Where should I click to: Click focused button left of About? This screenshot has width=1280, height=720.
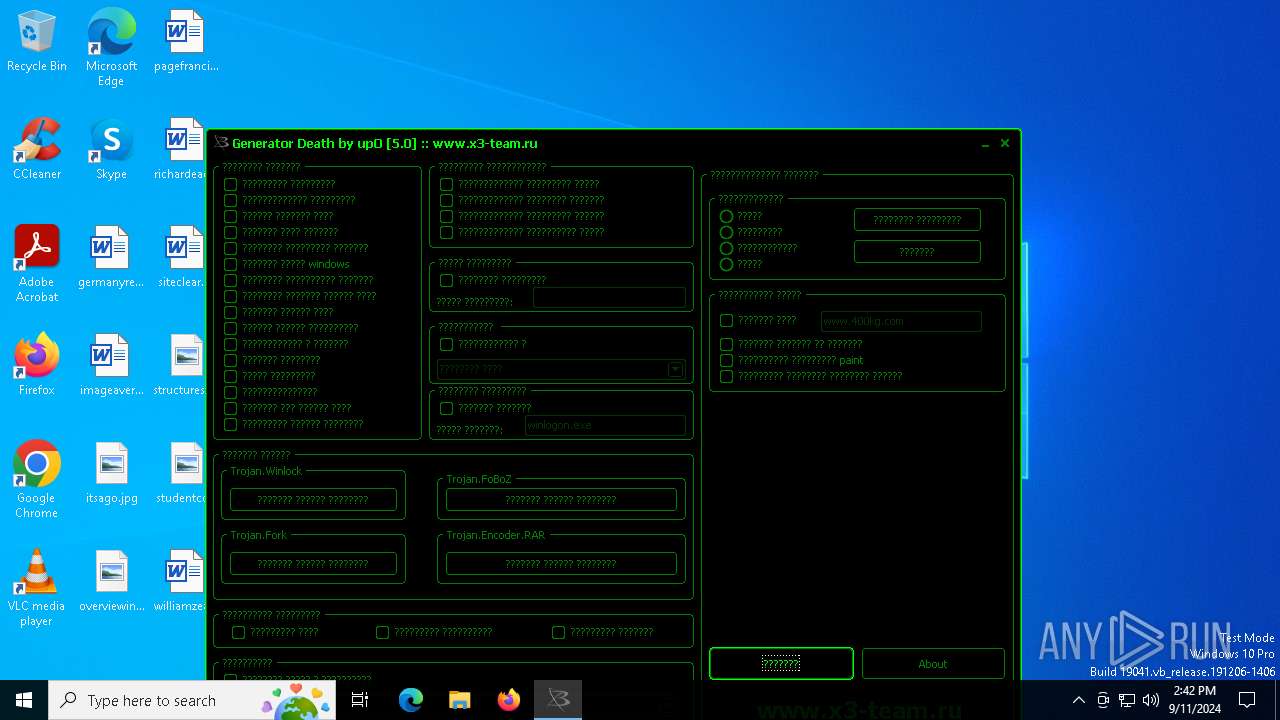pyautogui.click(x=781, y=664)
